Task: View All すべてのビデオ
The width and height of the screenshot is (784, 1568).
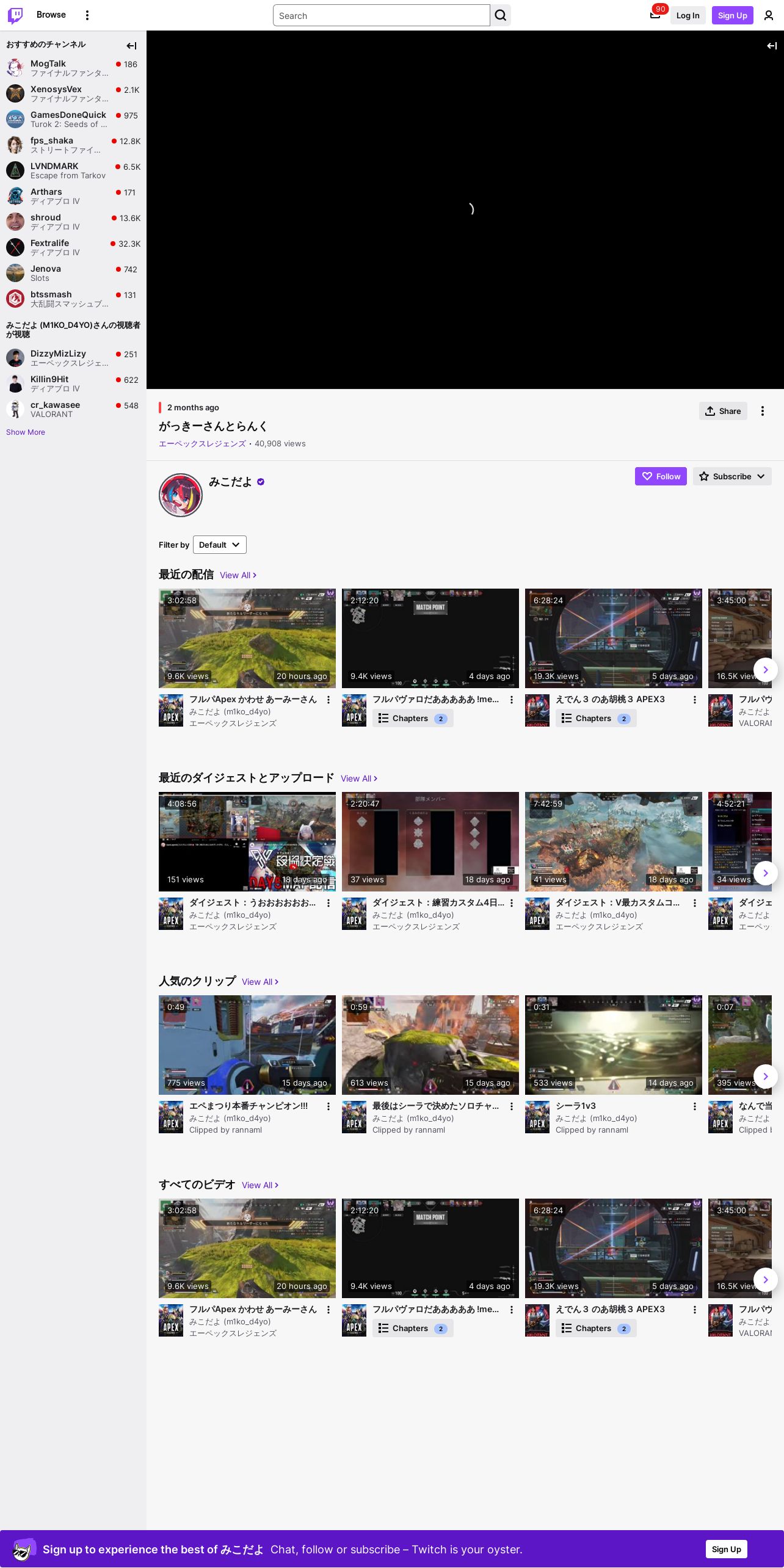Action: click(x=260, y=1185)
